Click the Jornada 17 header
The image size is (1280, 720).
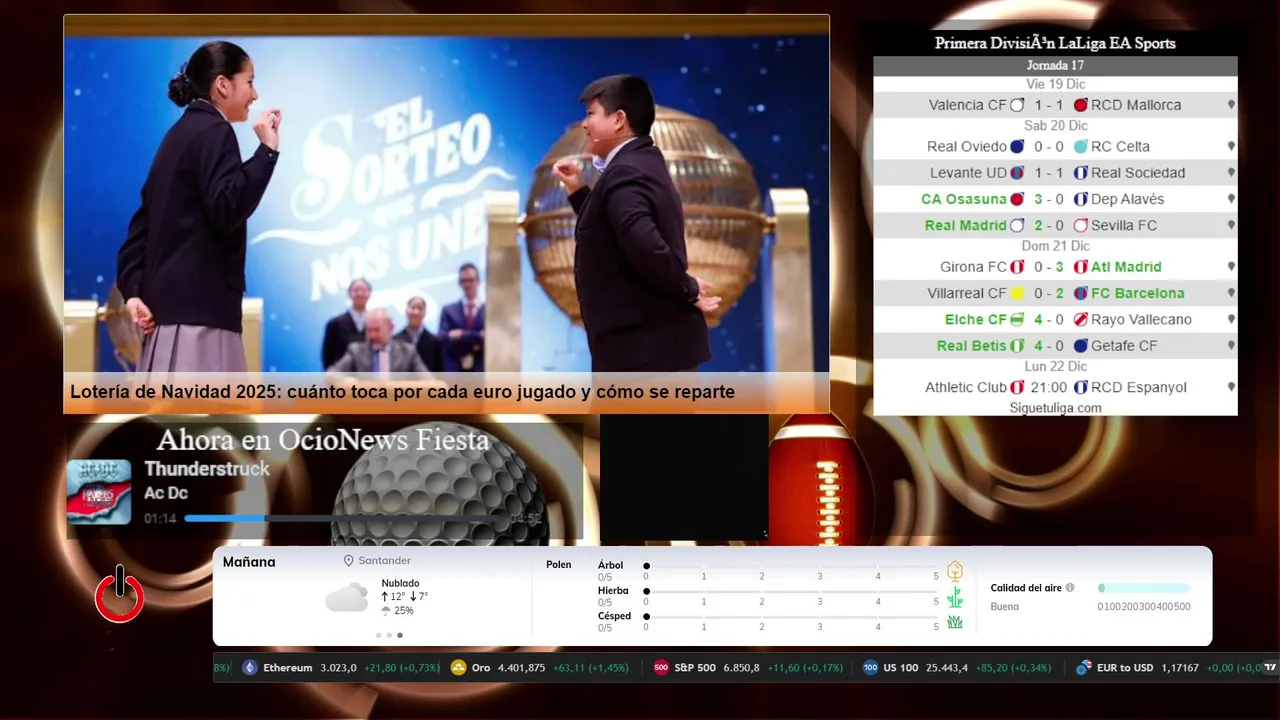click(1055, 65)
